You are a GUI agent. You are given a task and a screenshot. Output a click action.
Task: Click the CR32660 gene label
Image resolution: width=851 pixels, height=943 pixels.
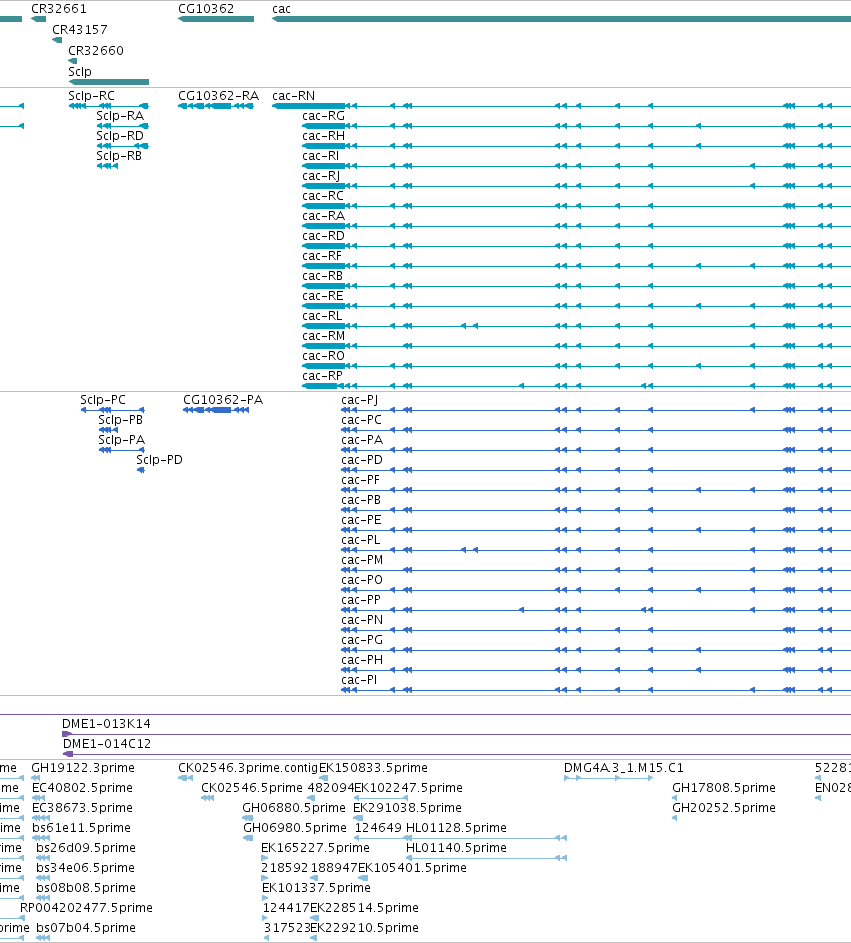click(x=96, y=51)
